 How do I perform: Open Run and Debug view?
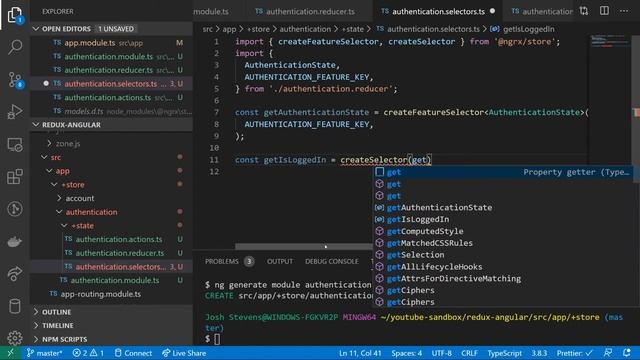15,112
